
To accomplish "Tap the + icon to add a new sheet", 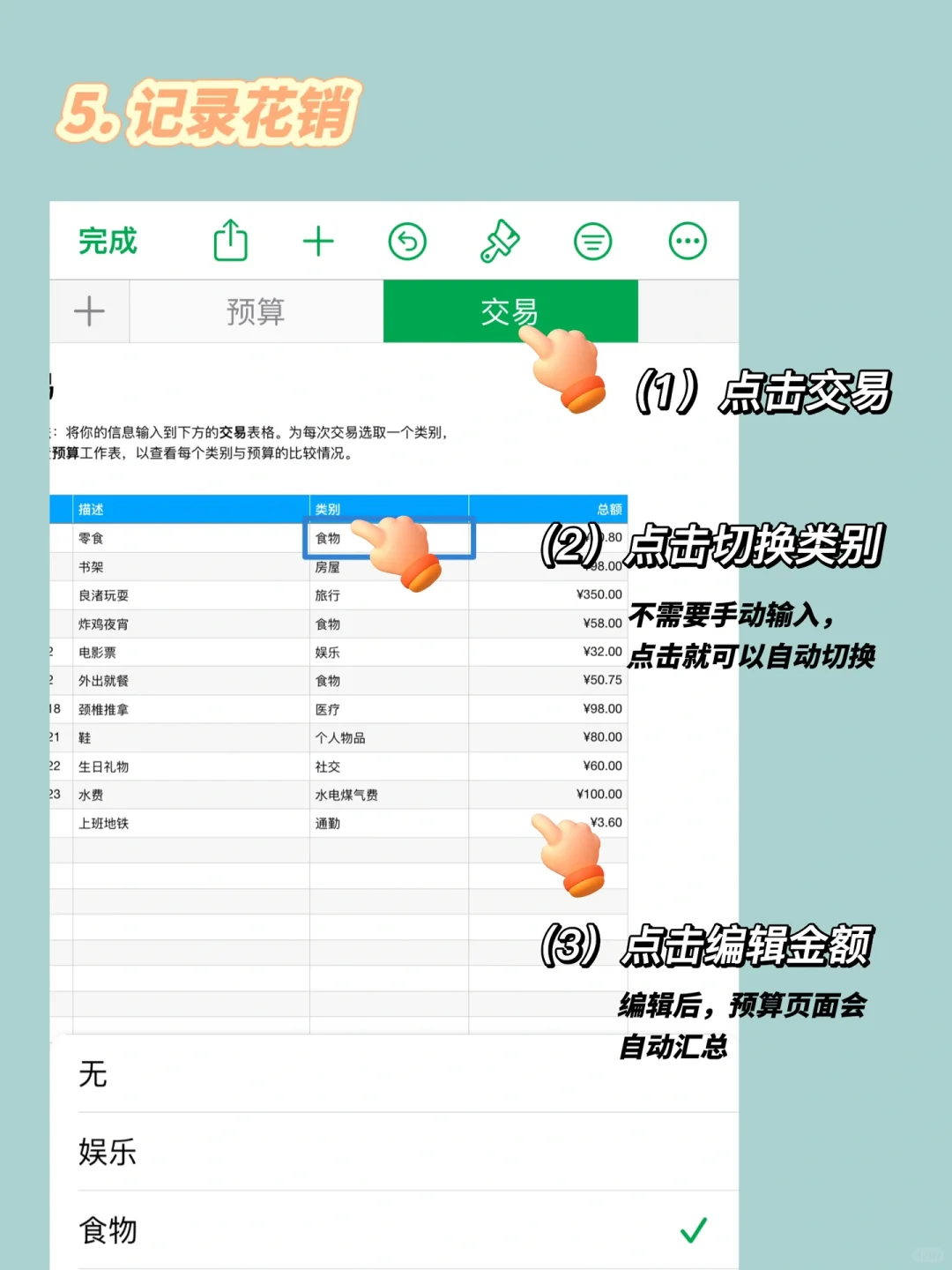I will click(x=88, y=311).
